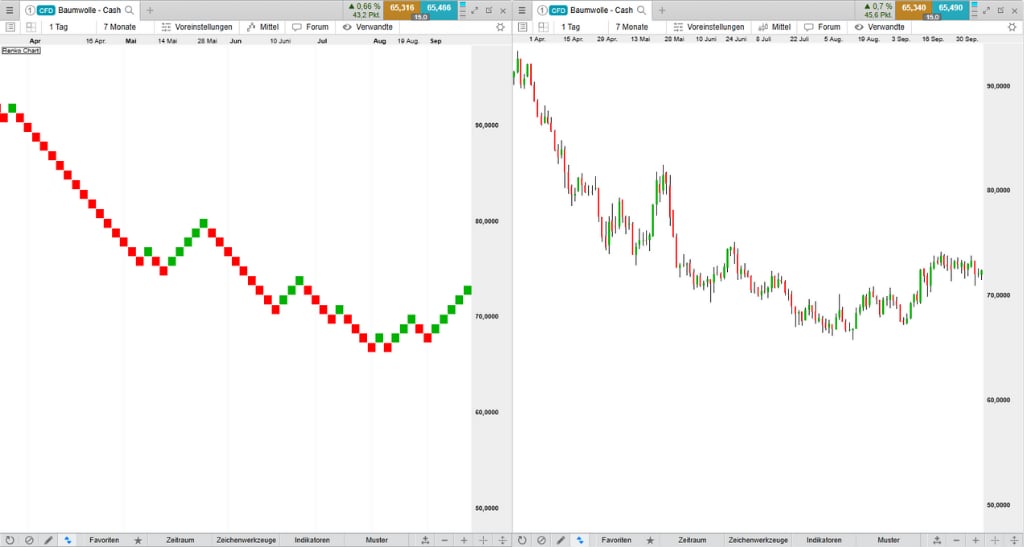Open Verwandte in right chart toolbar
This screenshot has height=548, width=1024.
pos(880,27)
